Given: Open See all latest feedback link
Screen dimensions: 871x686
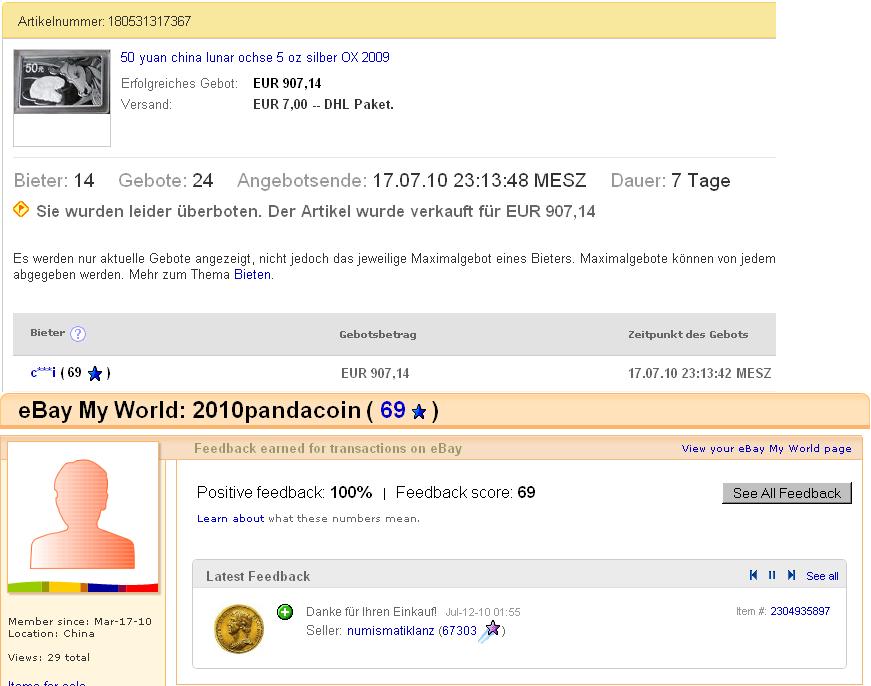Looking at the screenshot, I should 822,576.
